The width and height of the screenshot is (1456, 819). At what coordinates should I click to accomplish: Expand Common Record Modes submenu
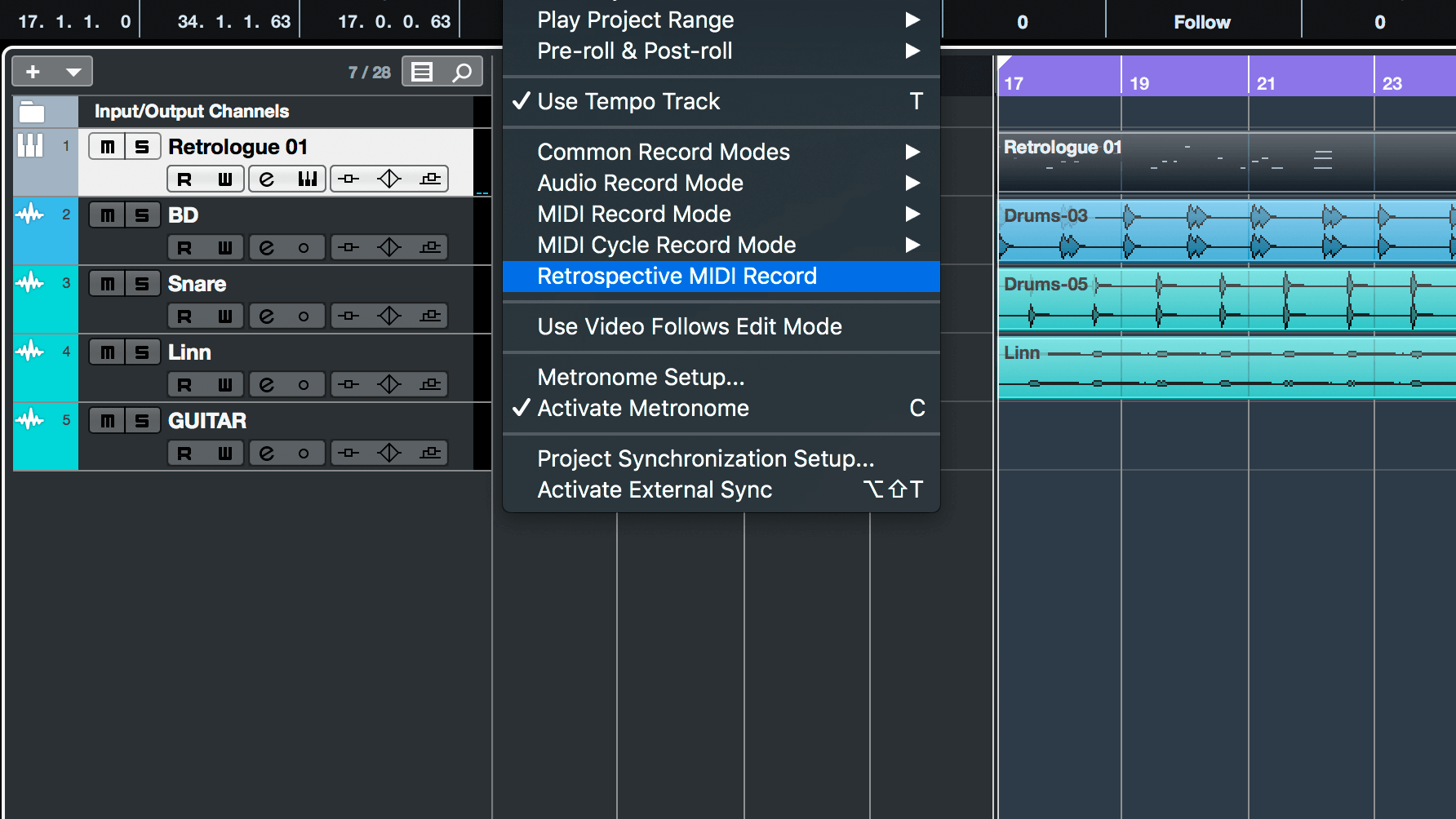[x=721, y=152]
